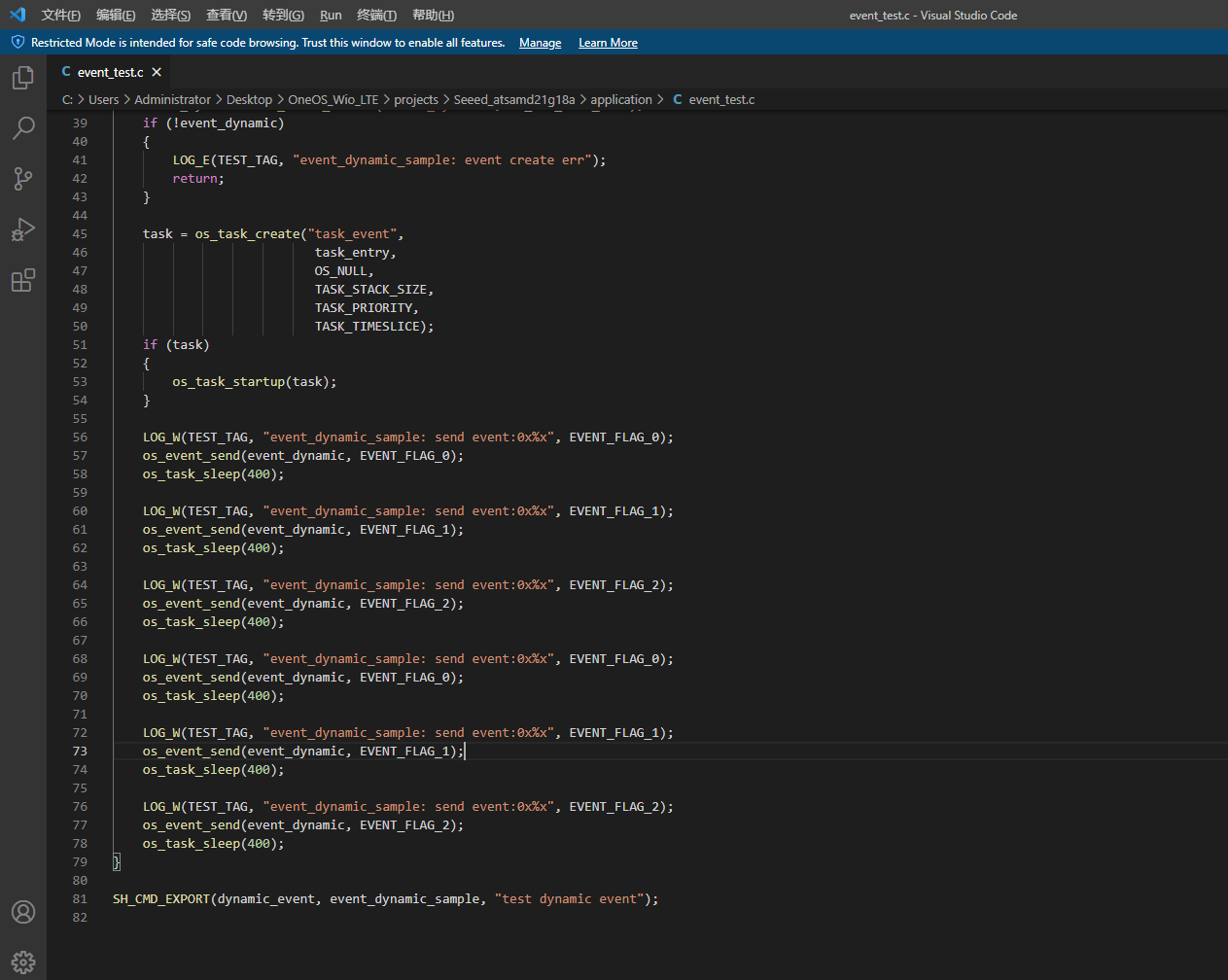
Task: Click "OS_NULL," argument on line 47
Action: coord(344,271)
